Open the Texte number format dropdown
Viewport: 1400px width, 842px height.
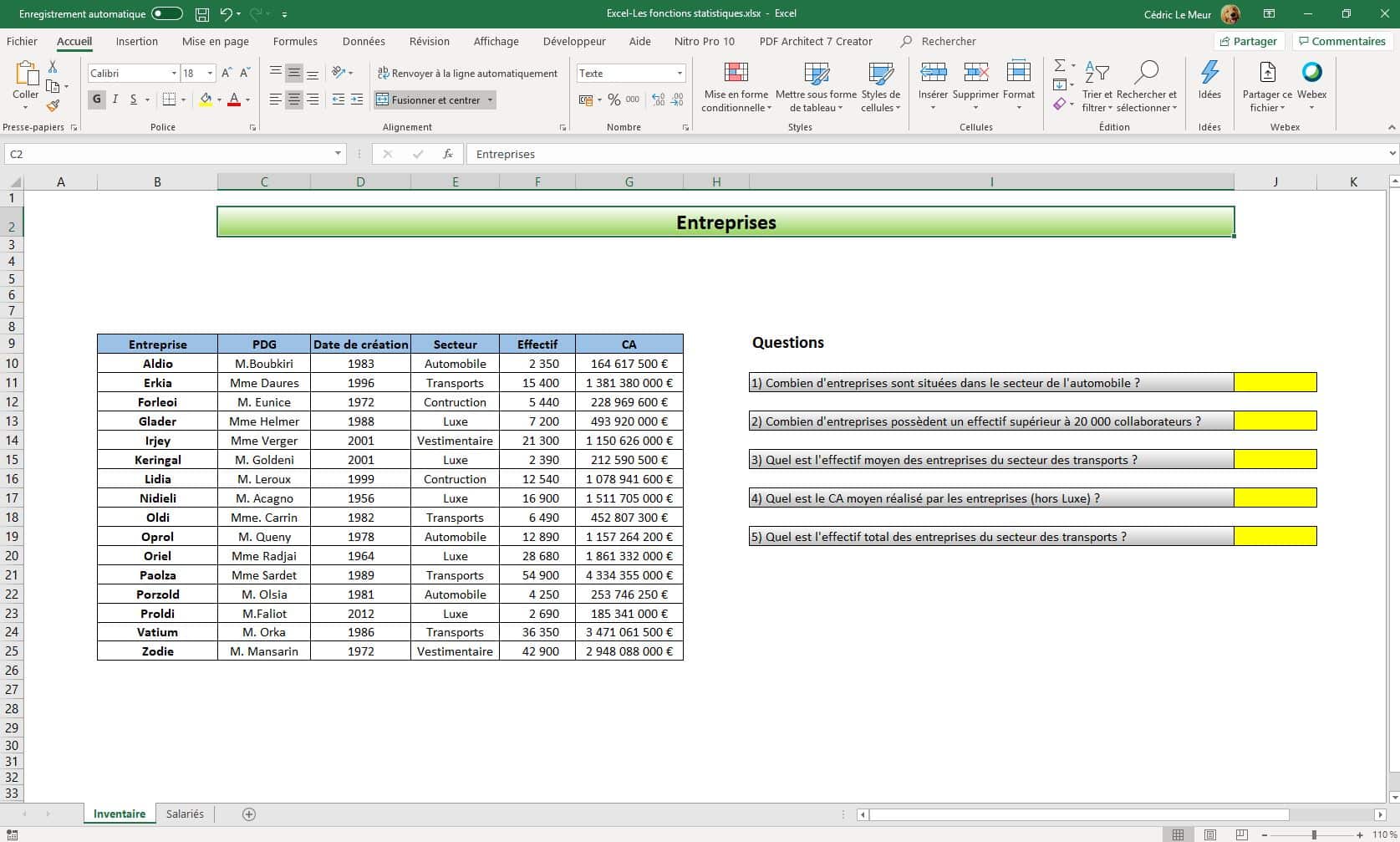[x=680, y=73]
